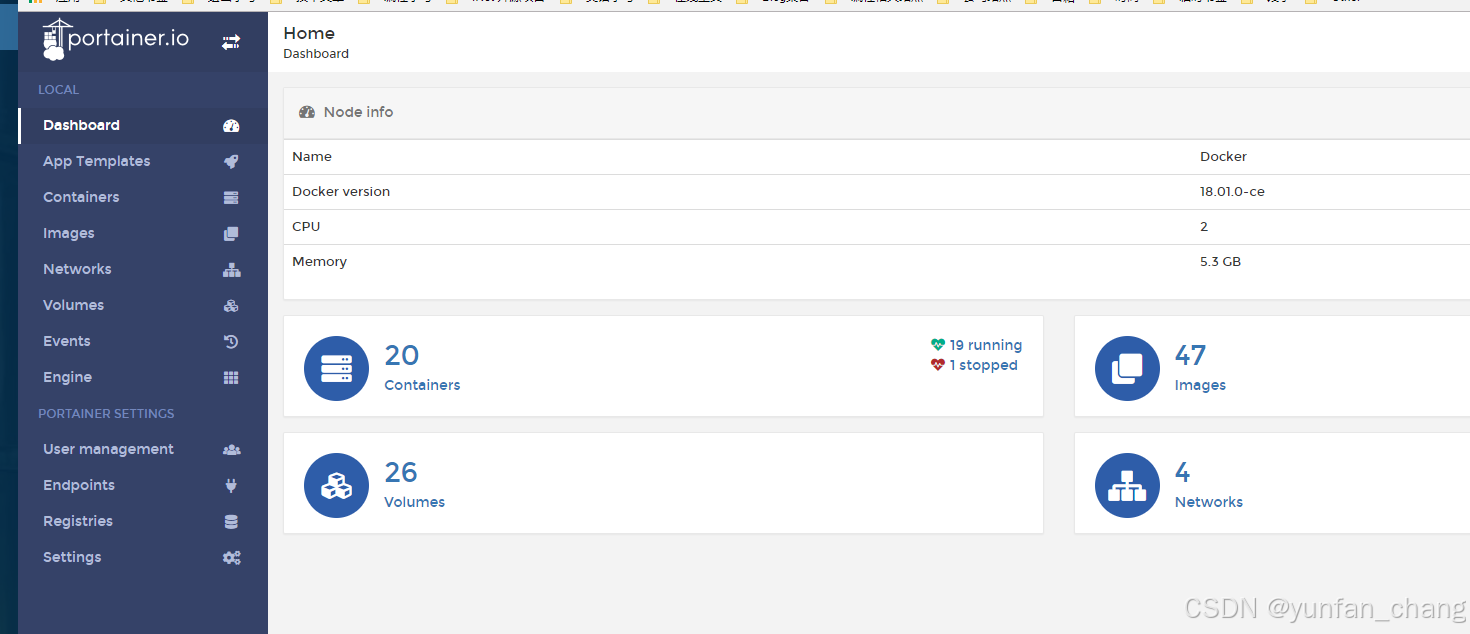Click the portainer.io logo
Image resolution: width=1470 pixels, height=634 pixels.
(115, 40)
